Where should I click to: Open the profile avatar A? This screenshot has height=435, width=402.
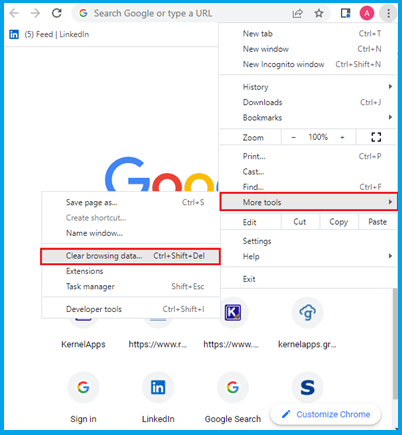[367, 13]
